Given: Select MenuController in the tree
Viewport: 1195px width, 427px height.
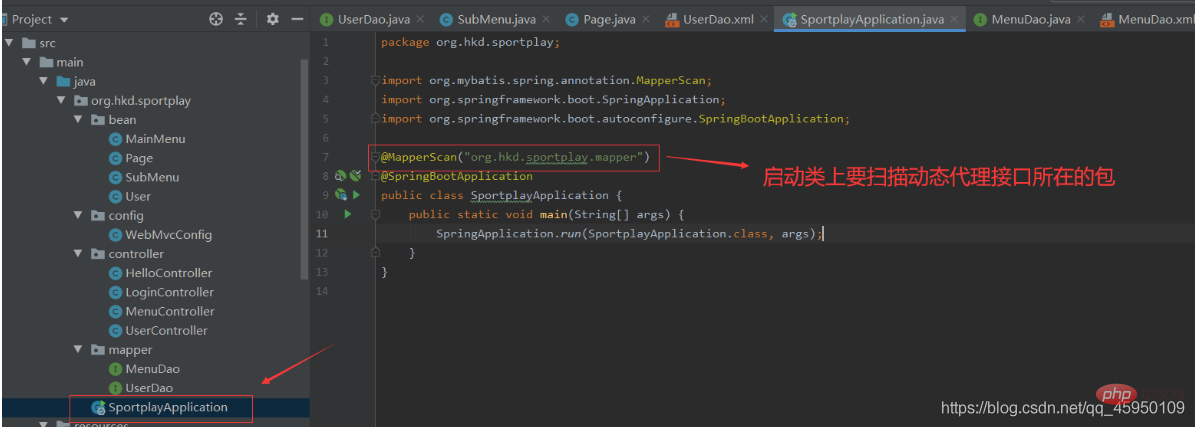Looking at the screenshot, I should 170,311.
